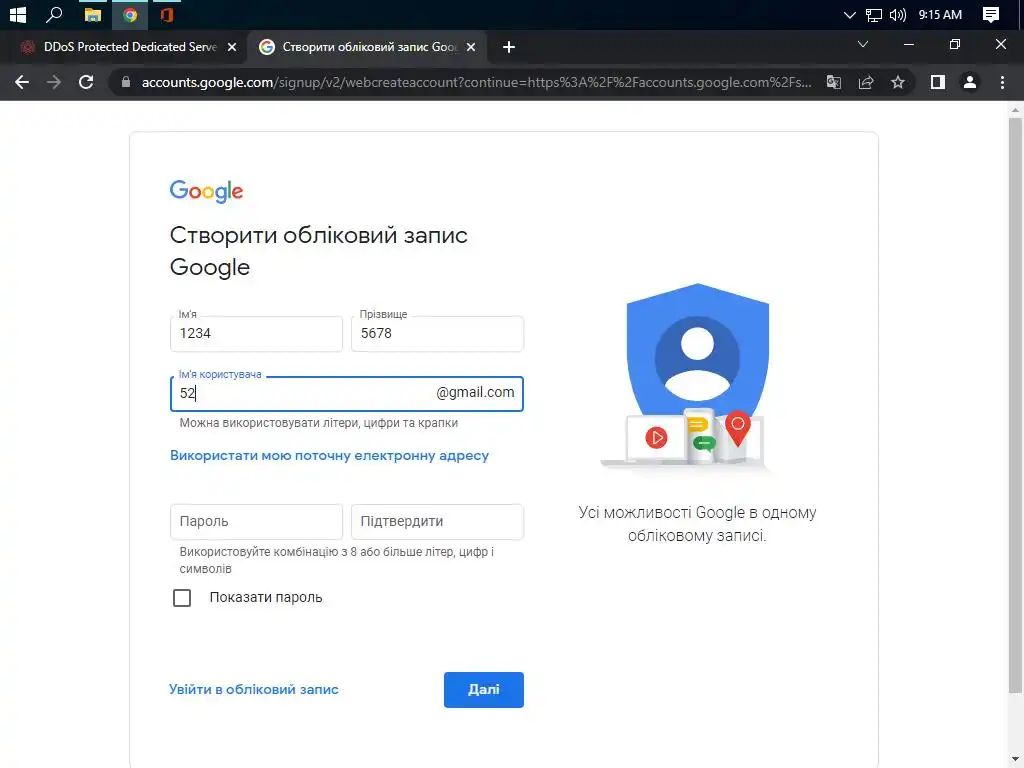This screenshot has width=1024, height=768.
Task: Close the Google account creation tab
Action: [471, 47]
